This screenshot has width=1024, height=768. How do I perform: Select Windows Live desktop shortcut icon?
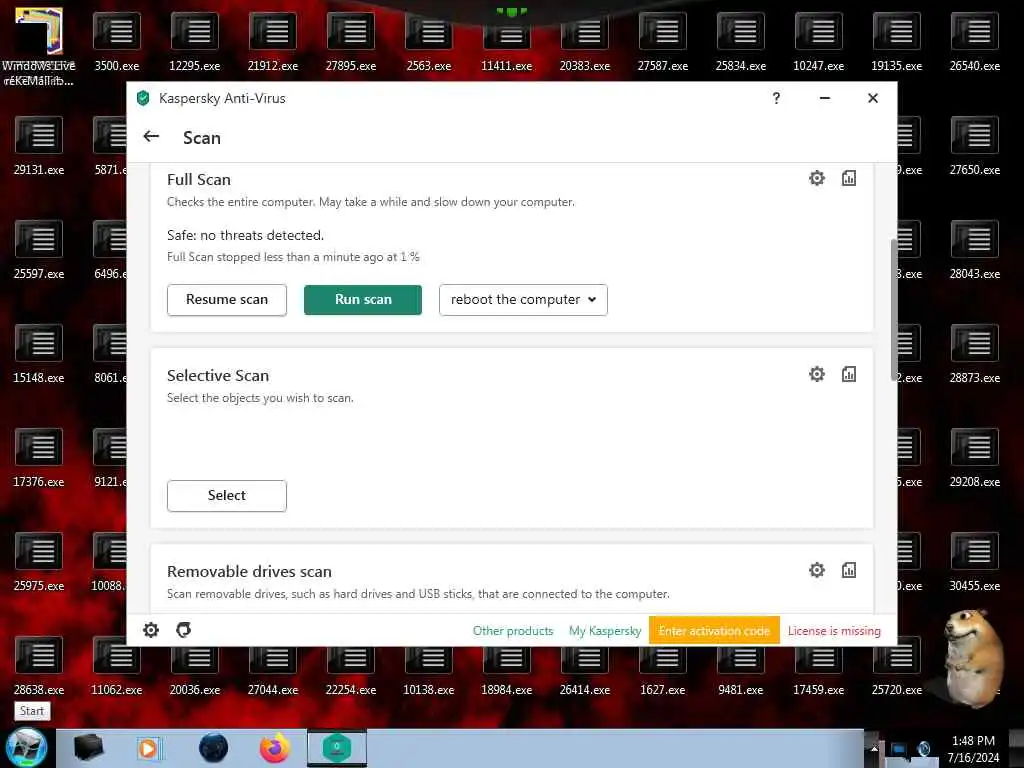pyautogui.click(x=39, y=46)
